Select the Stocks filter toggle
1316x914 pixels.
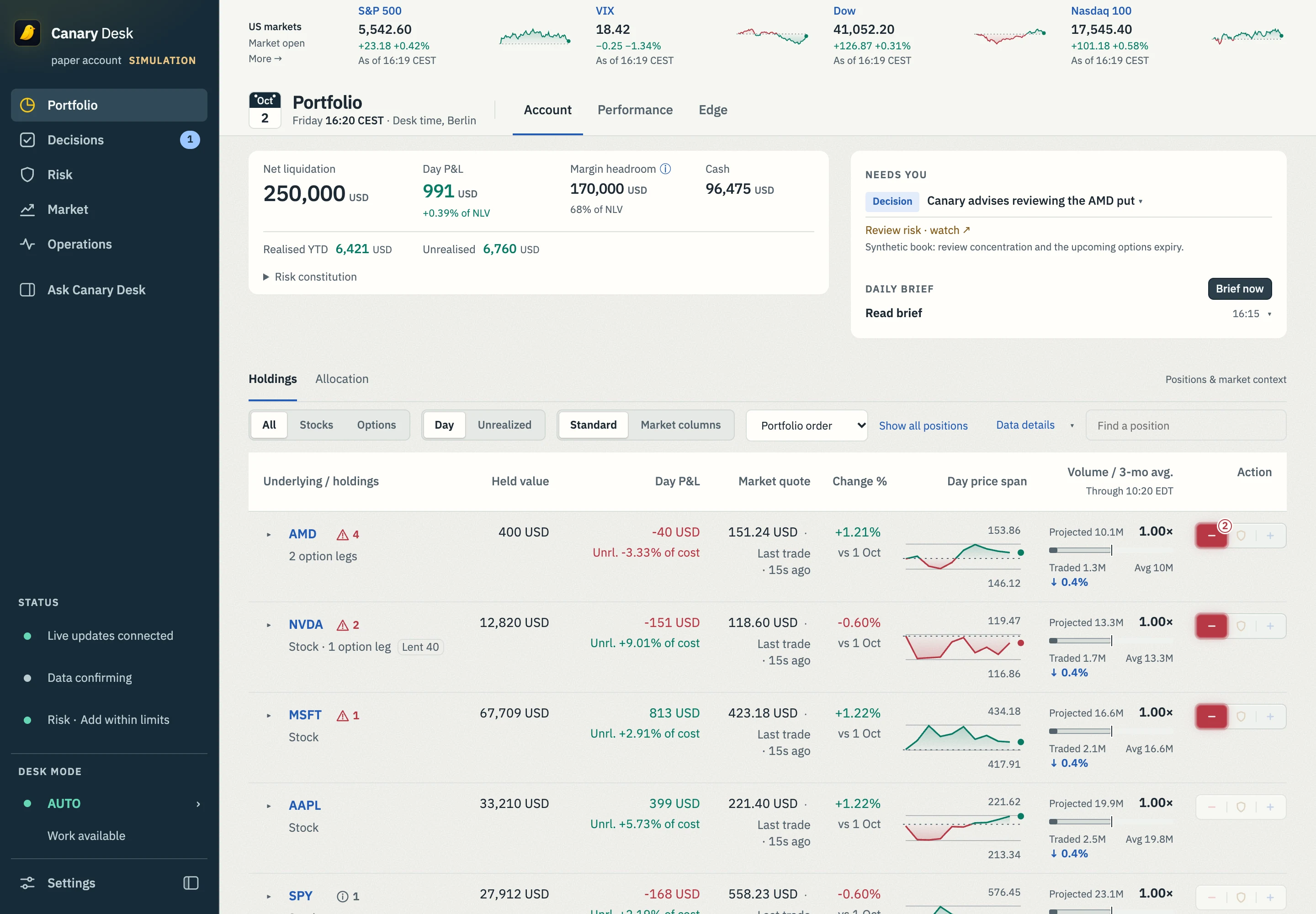316,425
